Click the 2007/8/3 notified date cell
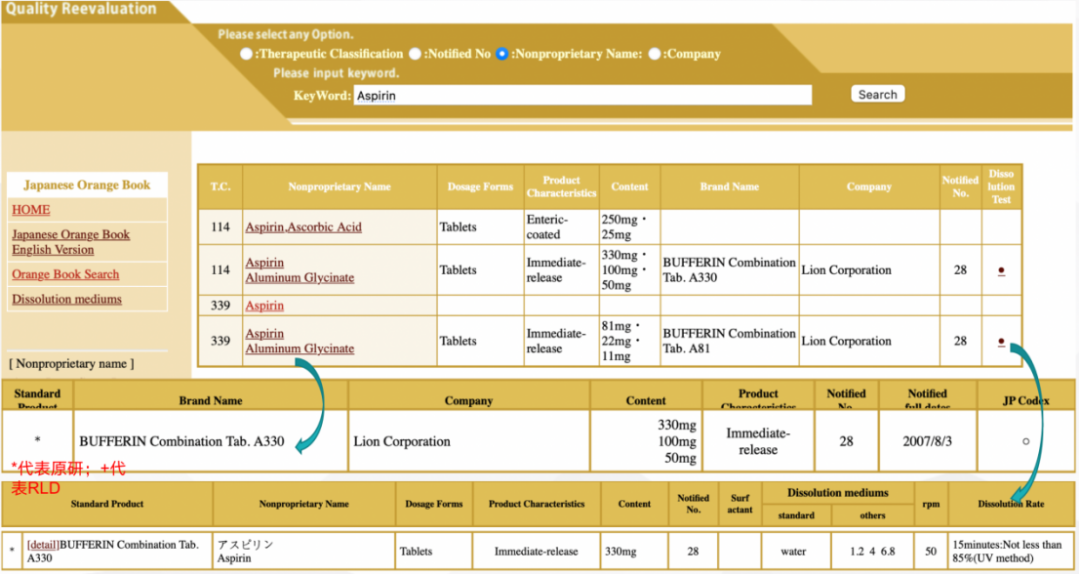 927,441
